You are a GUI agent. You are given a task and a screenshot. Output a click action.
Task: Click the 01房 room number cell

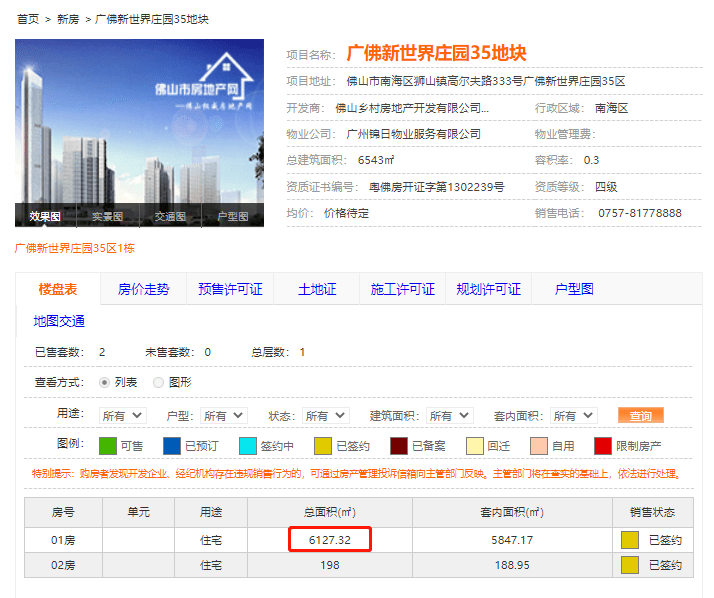click(x=63, y=540)
